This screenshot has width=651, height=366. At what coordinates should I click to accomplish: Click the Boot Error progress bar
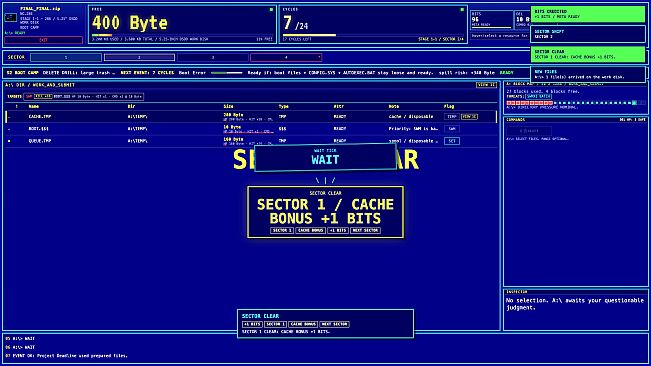(227, 73)
